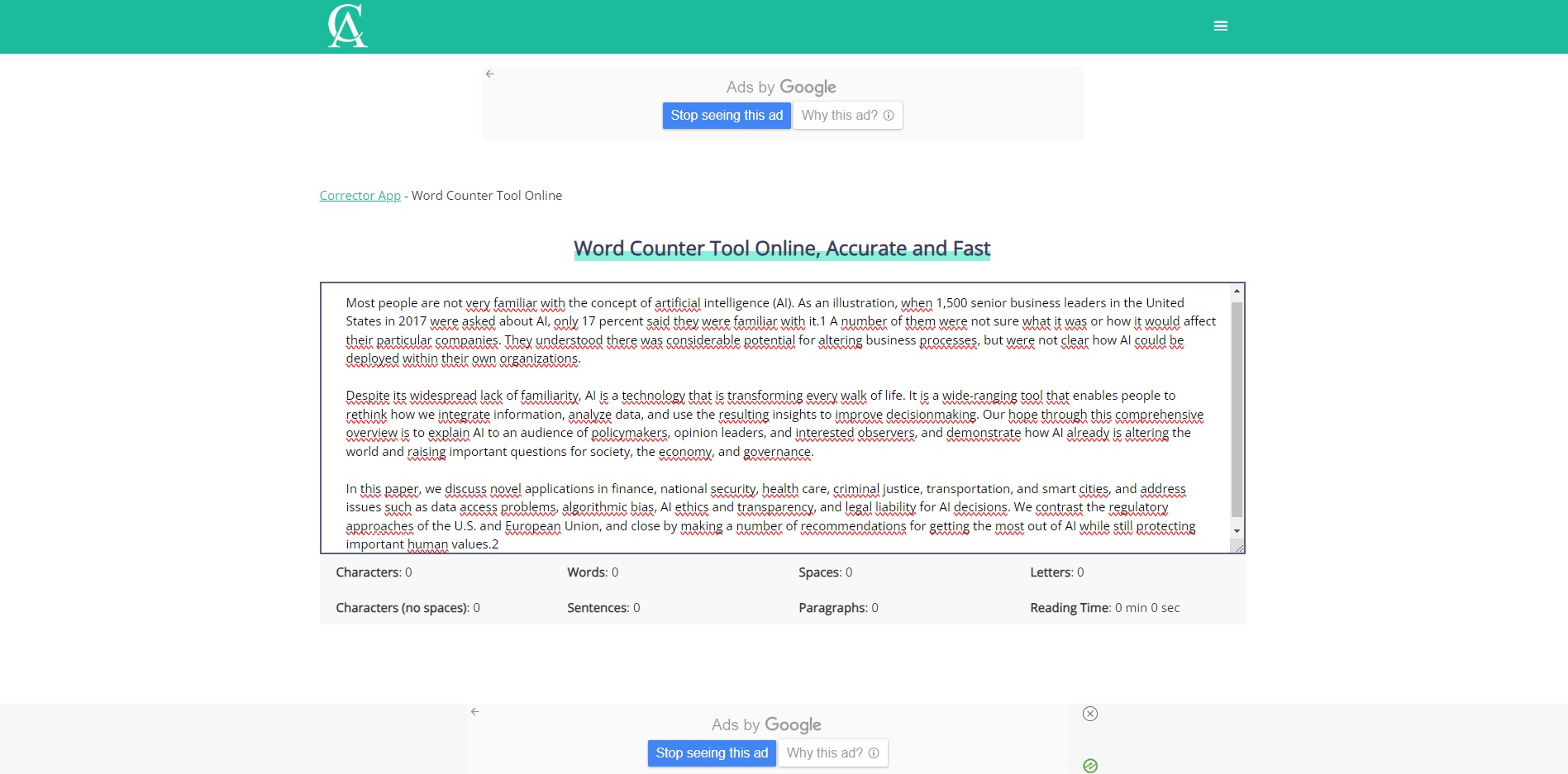The height and width of the screenshot is (774, 1568).
Task: Click top Stop seeing this ad button
Action: point(727,116)
